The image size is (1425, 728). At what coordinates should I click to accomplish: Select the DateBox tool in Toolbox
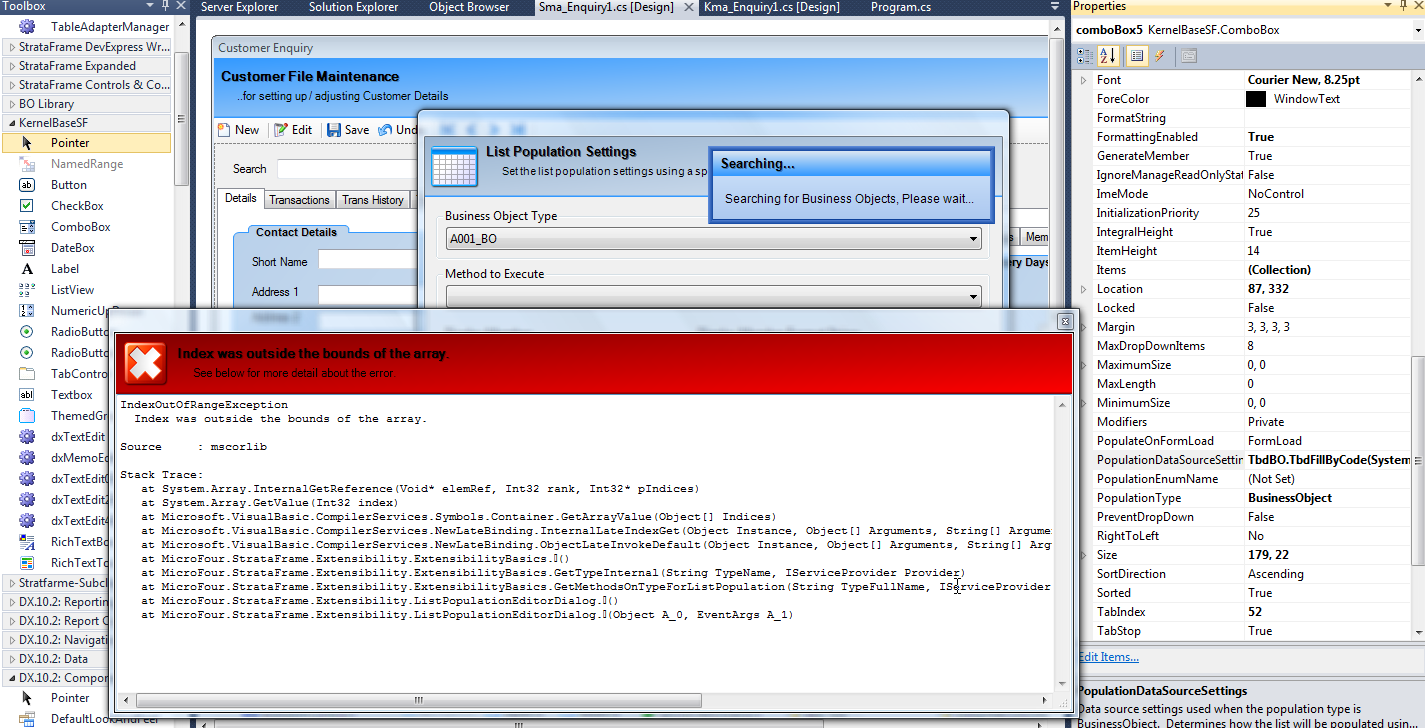click(x=72, y=248)
